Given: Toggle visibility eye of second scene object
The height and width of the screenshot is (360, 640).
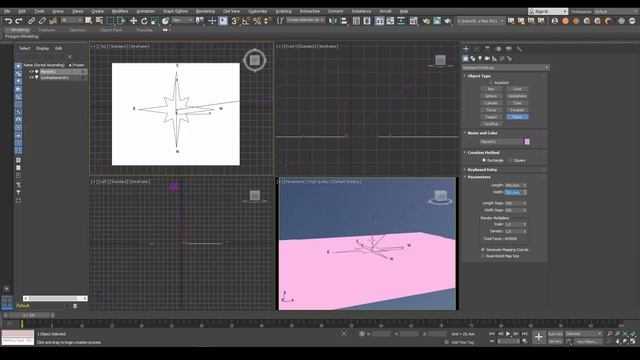Looking at the screenshot, I should (x=31, y=77).
